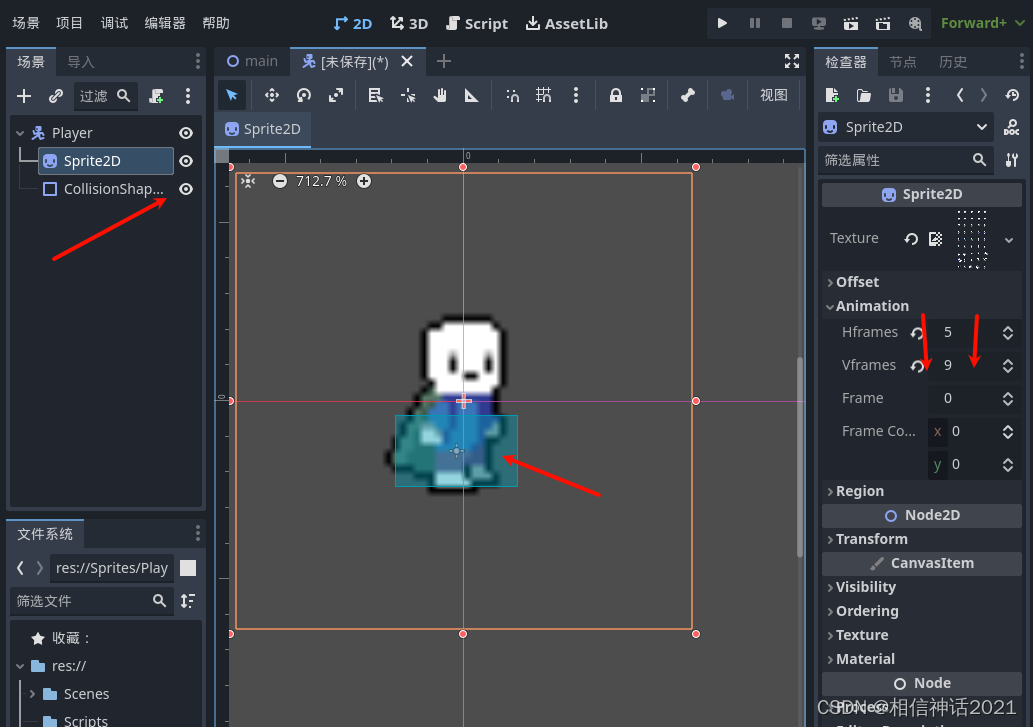Activate the Ruler measuring tool

coord(472,95)
